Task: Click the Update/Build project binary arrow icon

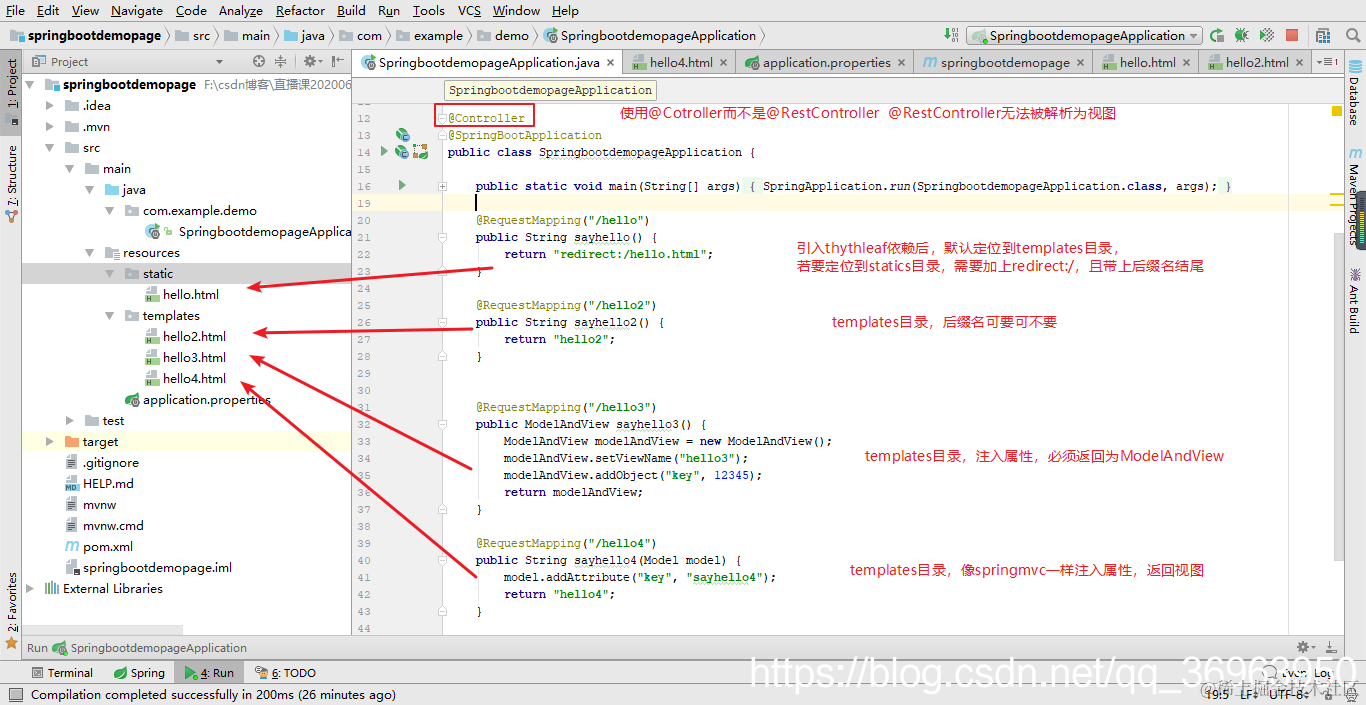Action: click(x=950, y=35)
